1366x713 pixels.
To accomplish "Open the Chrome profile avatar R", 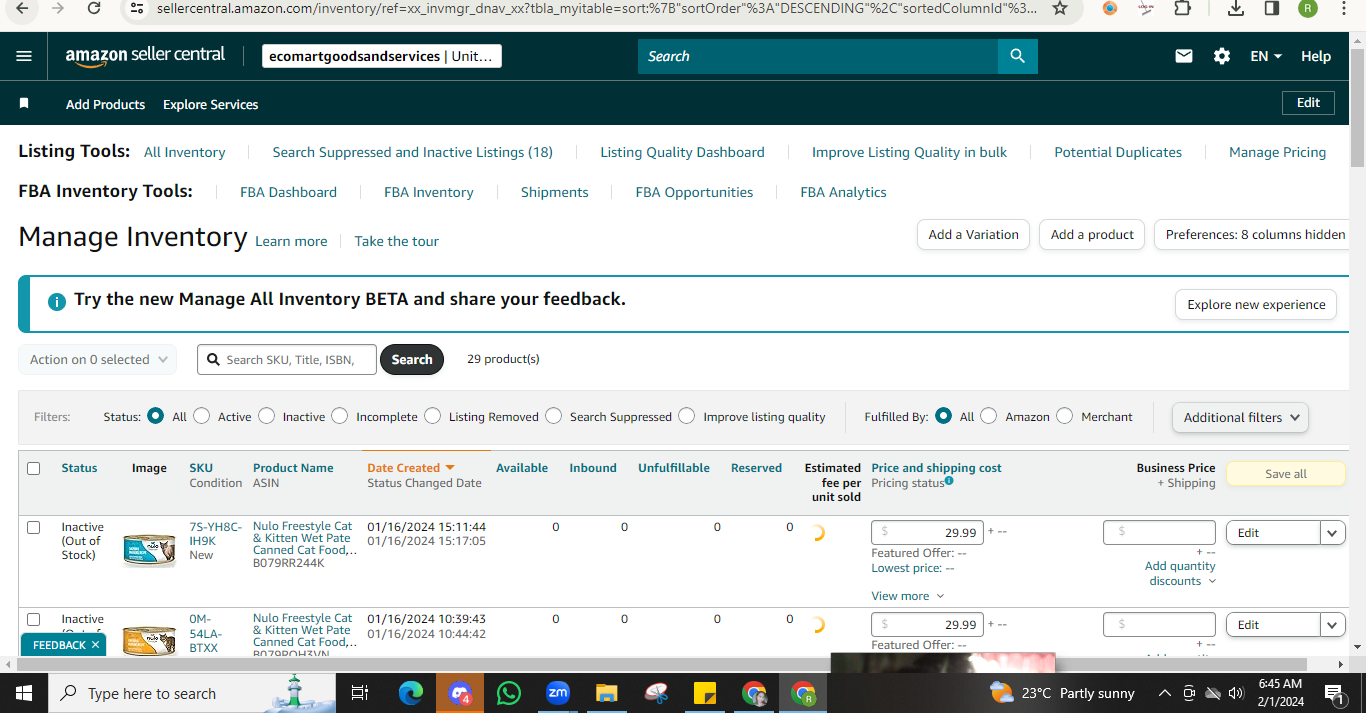I will tap(1308, 8).
